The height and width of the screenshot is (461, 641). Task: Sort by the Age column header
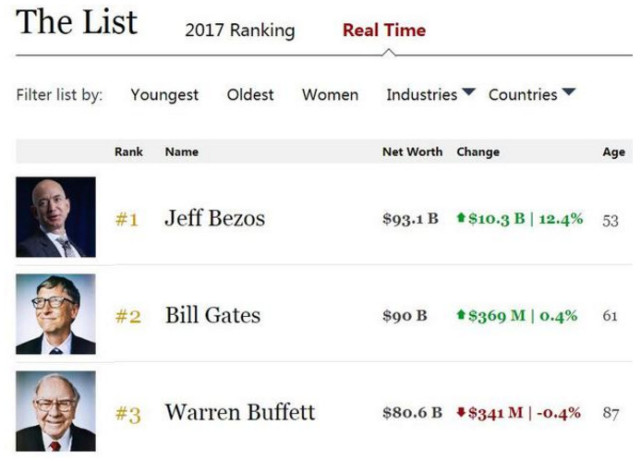pos(614,152)
